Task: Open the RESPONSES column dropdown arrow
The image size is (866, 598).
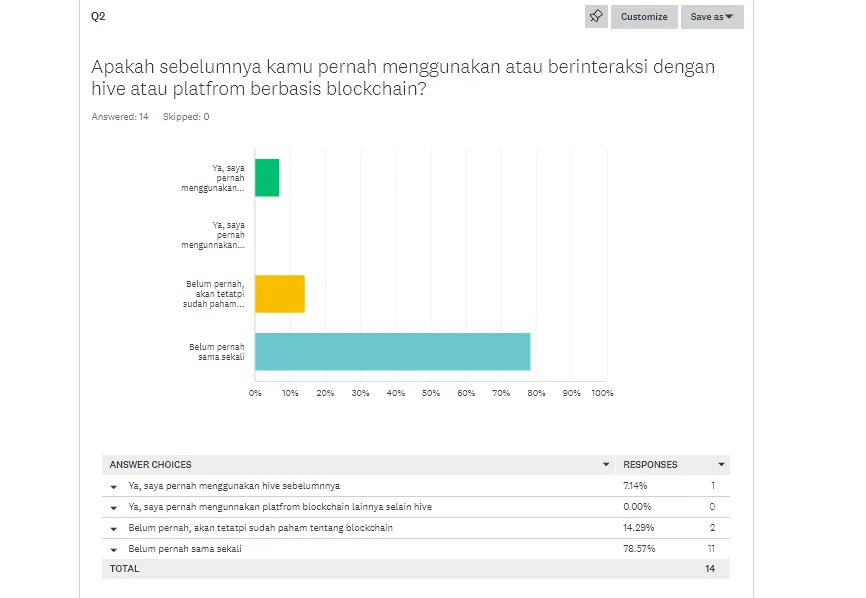Action: click(x=721, y=464)
